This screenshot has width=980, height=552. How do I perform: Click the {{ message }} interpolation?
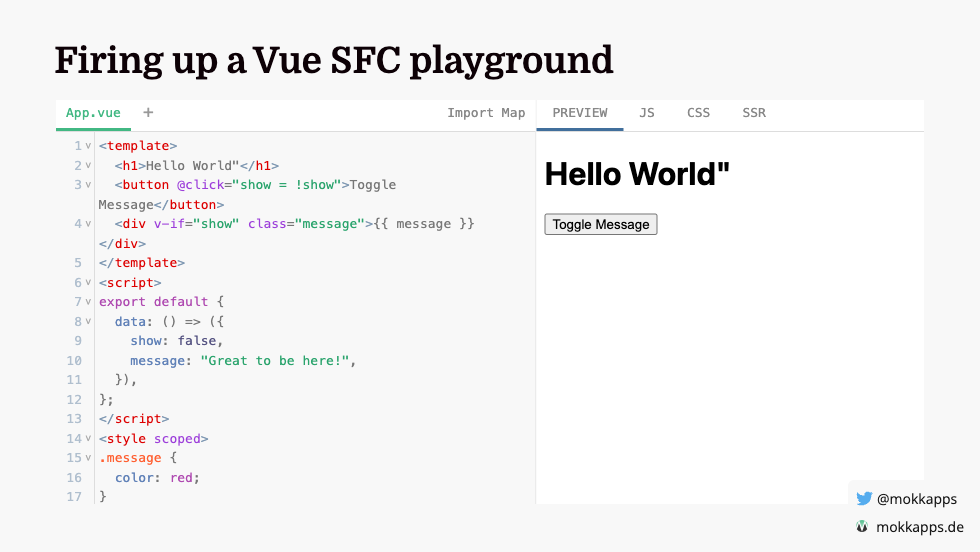(424, 224)
